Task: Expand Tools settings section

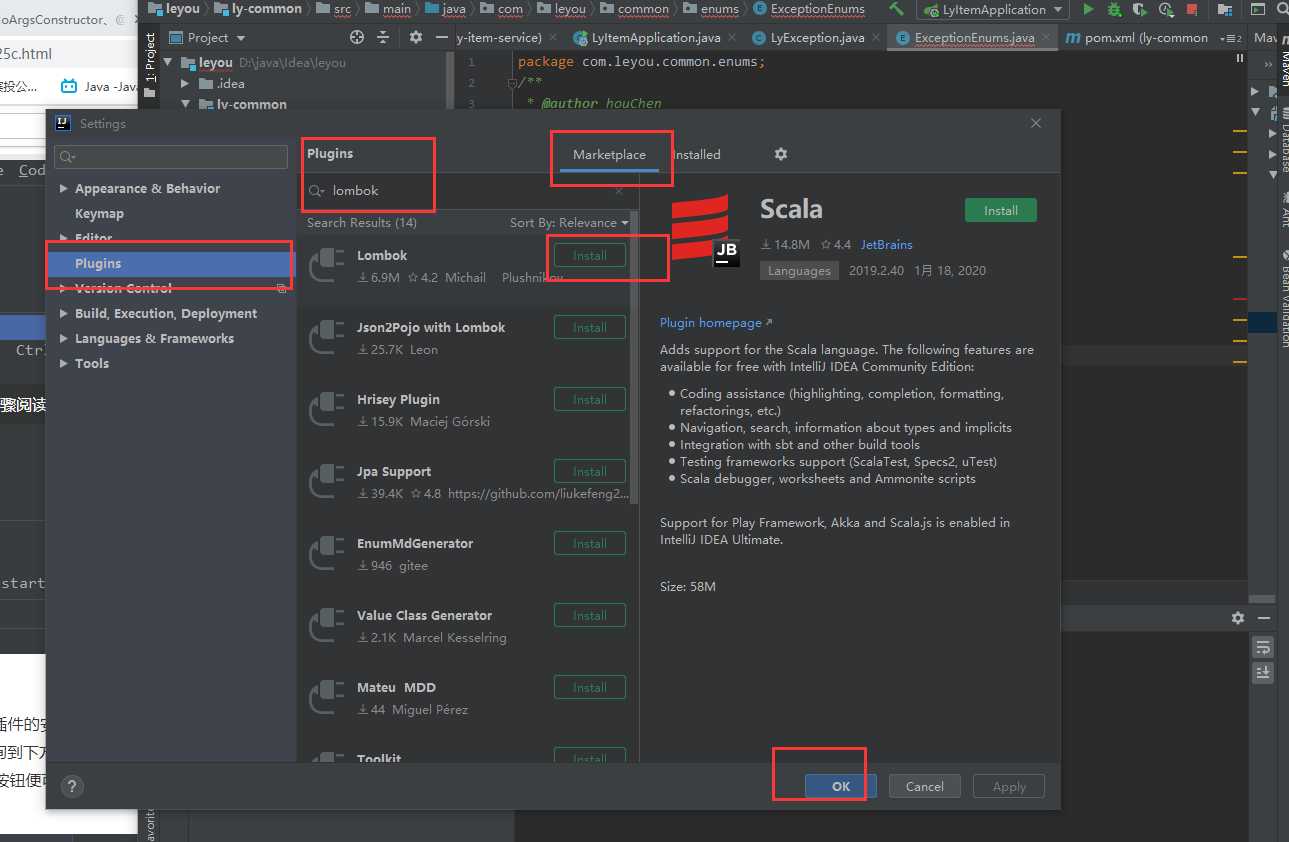Action: pos(64,363)
